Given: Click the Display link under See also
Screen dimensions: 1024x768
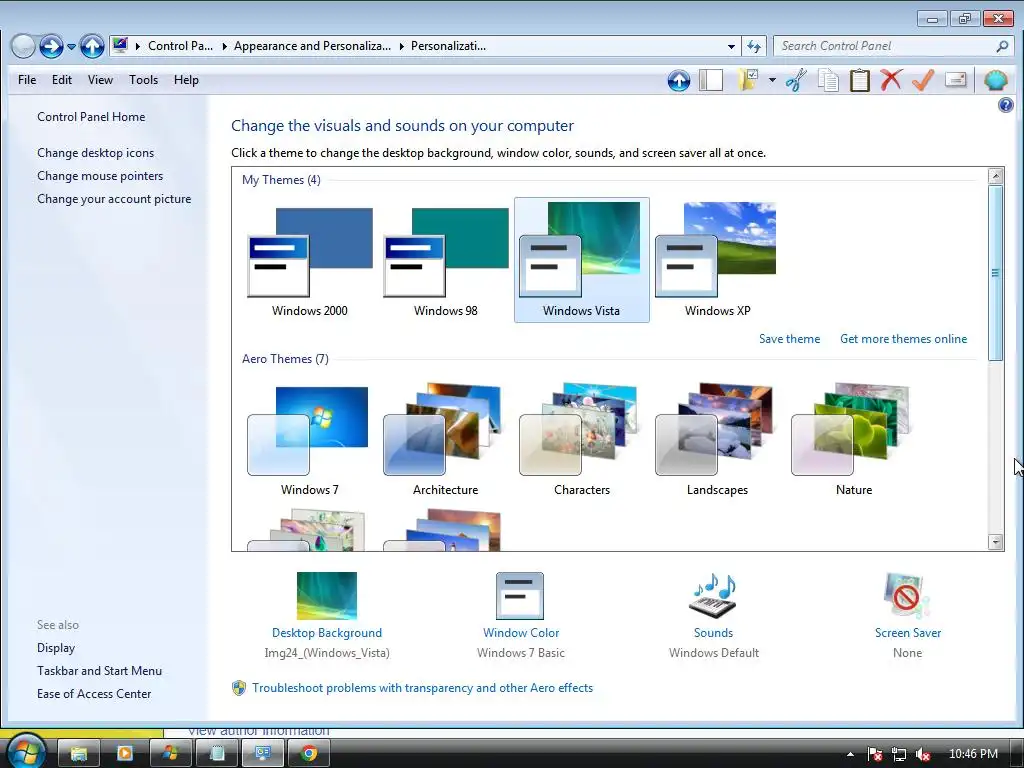Looking at the screenshot, I should click(x=56, y=648).
